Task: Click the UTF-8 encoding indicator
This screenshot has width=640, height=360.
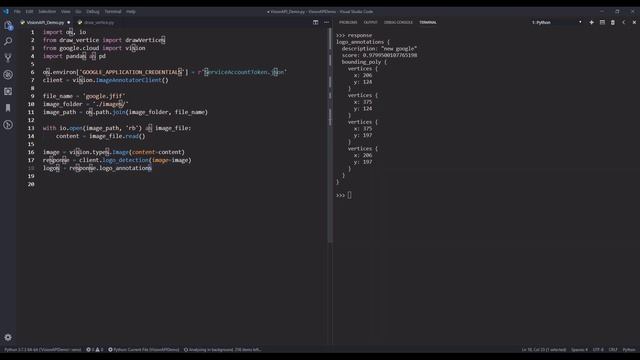Action: click(598, 350)
